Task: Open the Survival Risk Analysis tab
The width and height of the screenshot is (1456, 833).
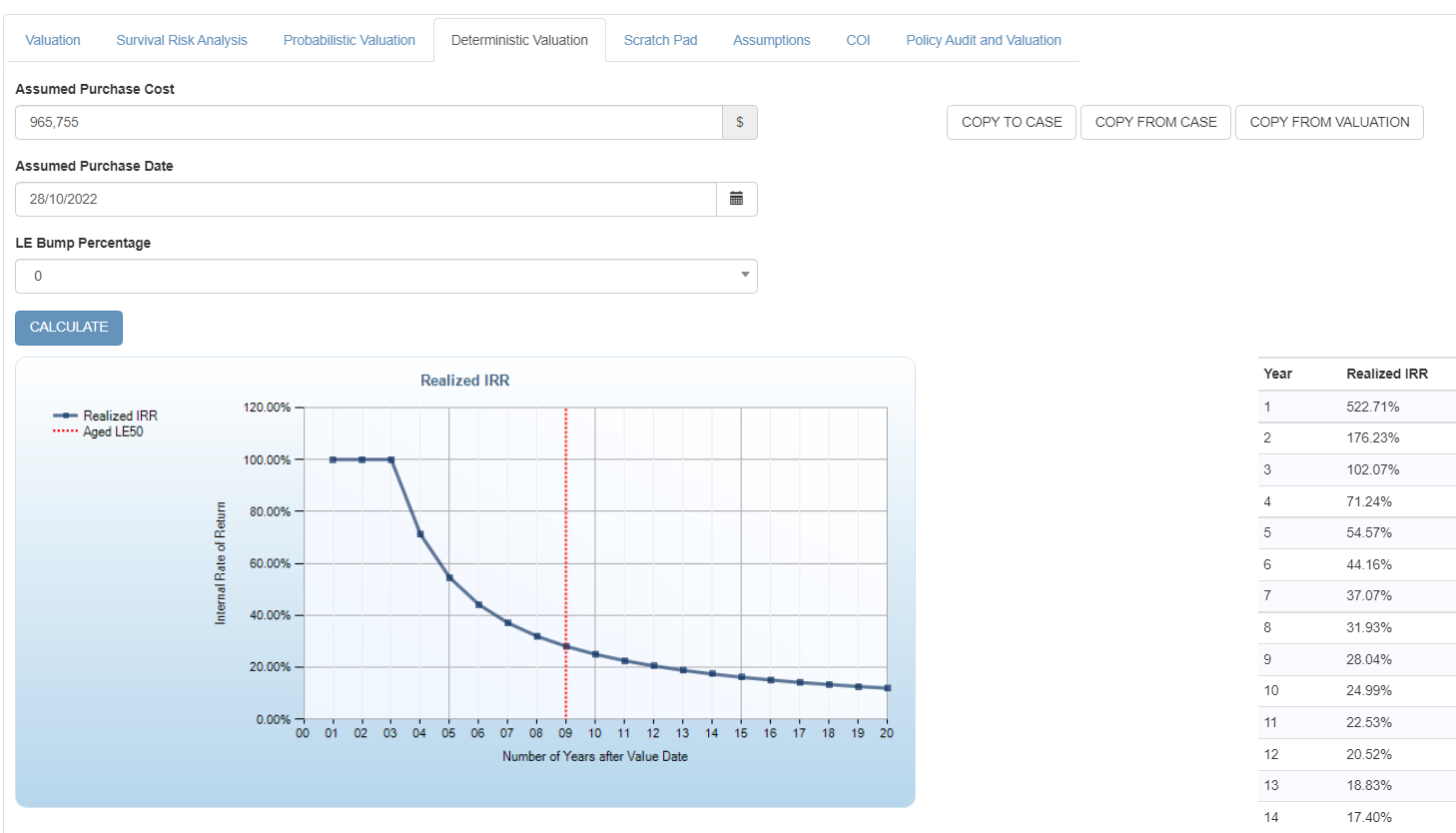Action: 182,40
